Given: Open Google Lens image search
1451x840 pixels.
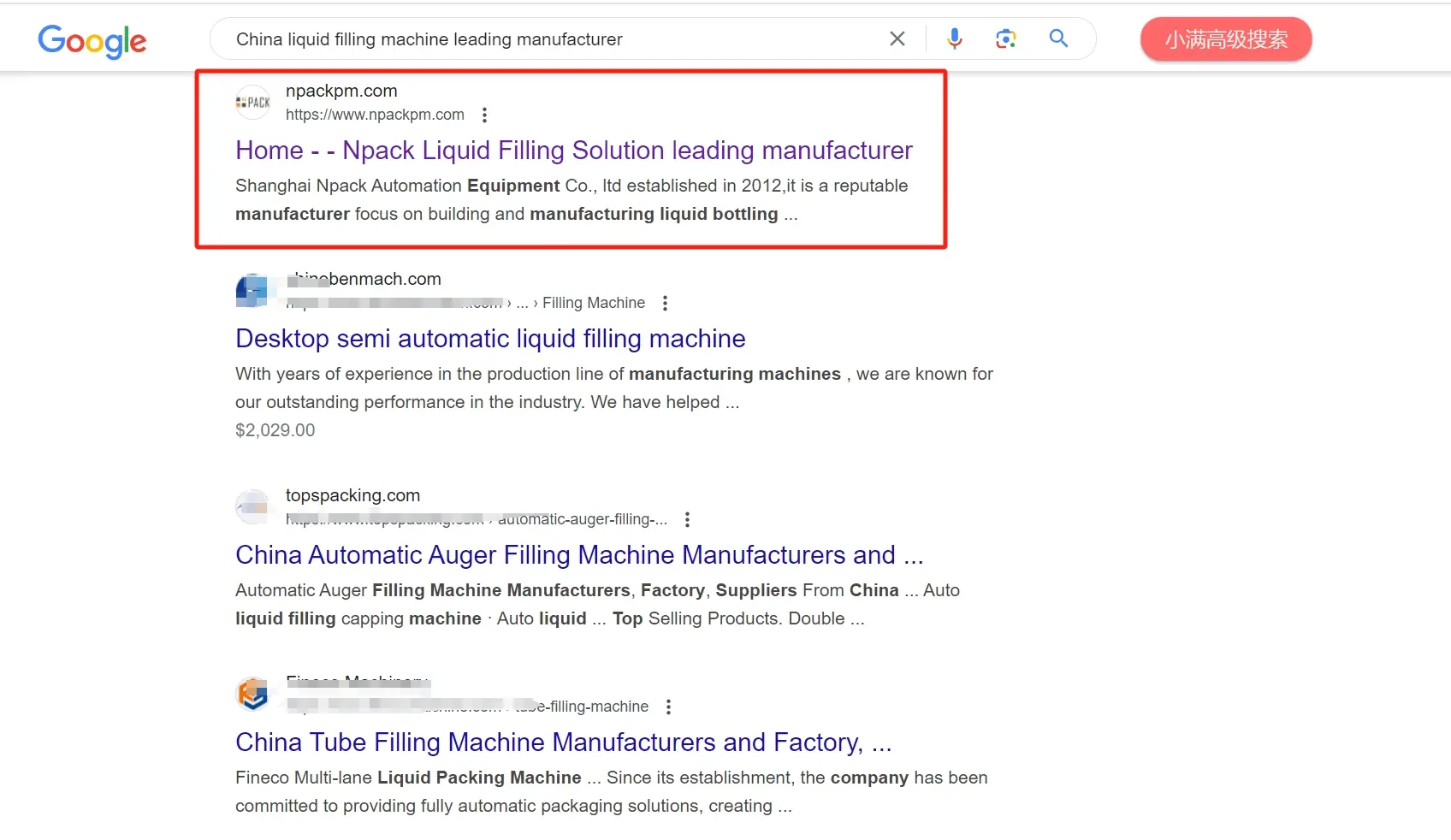Looking at the screenshot, I should (1005, 38).
